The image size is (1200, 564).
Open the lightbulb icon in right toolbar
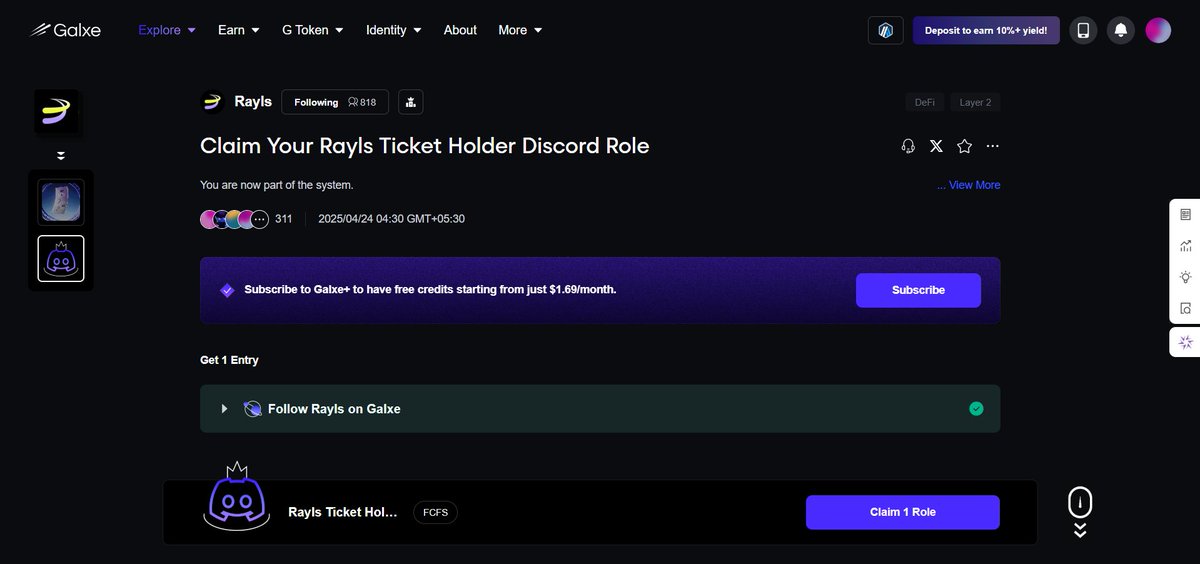pyautogui.click(x=1186, y=277)
